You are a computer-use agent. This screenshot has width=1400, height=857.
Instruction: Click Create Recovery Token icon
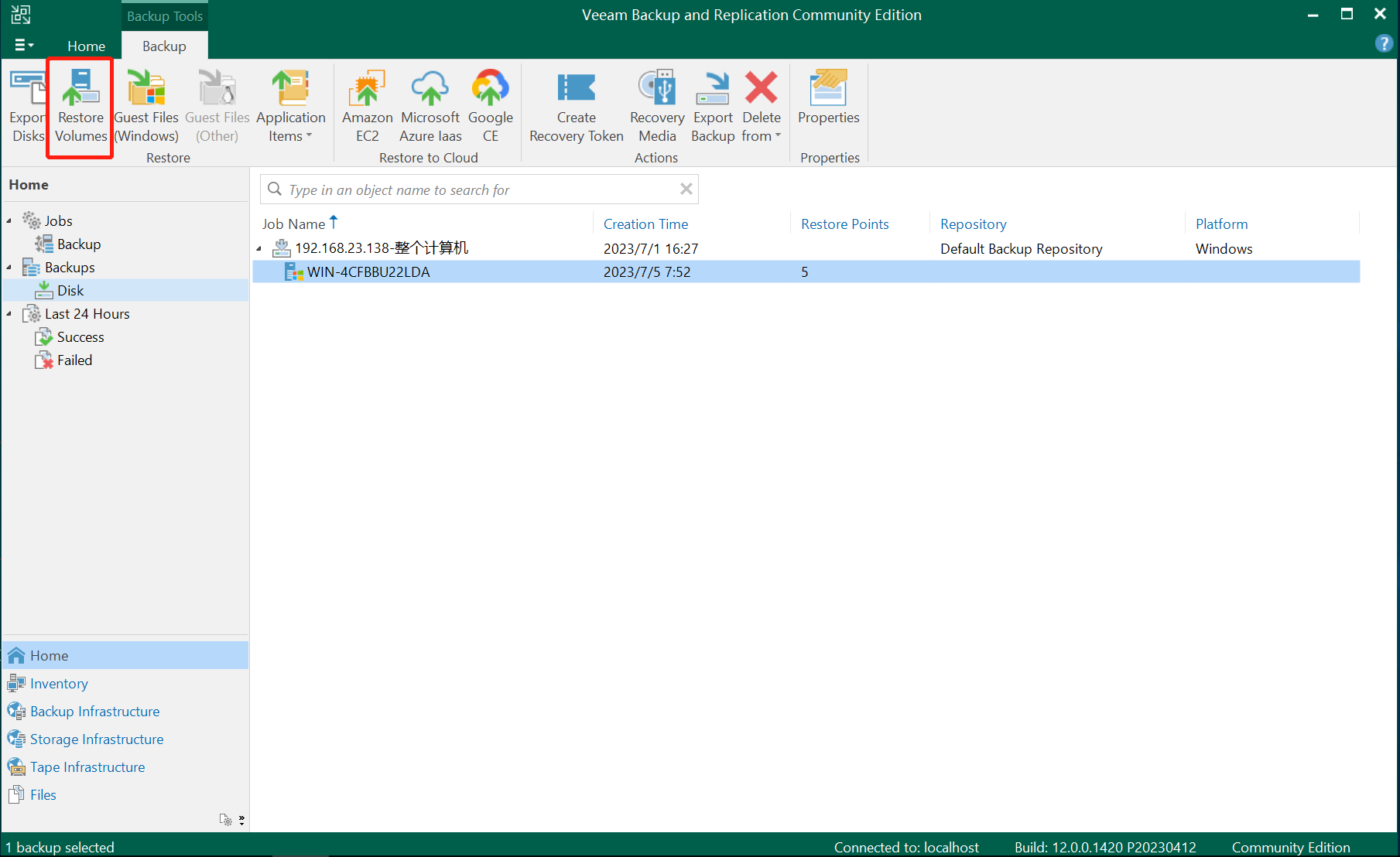pyautogui.click(x=576, y=105)
